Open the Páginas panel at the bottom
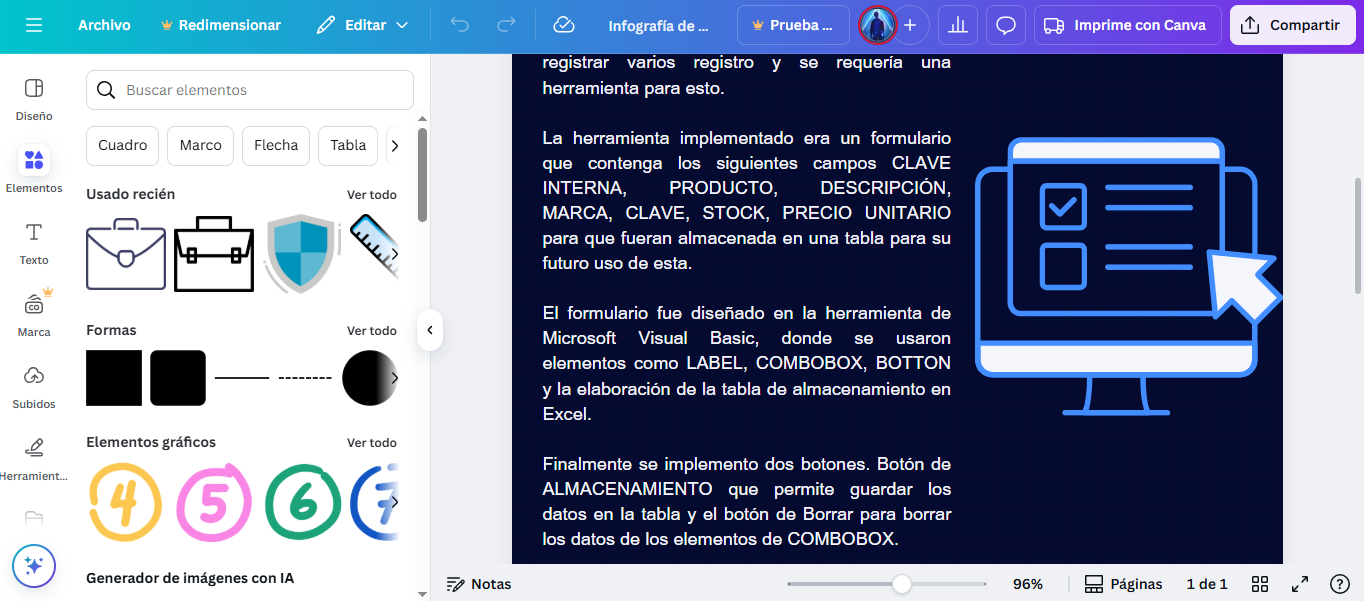1364x601 pixels. 1123,583
